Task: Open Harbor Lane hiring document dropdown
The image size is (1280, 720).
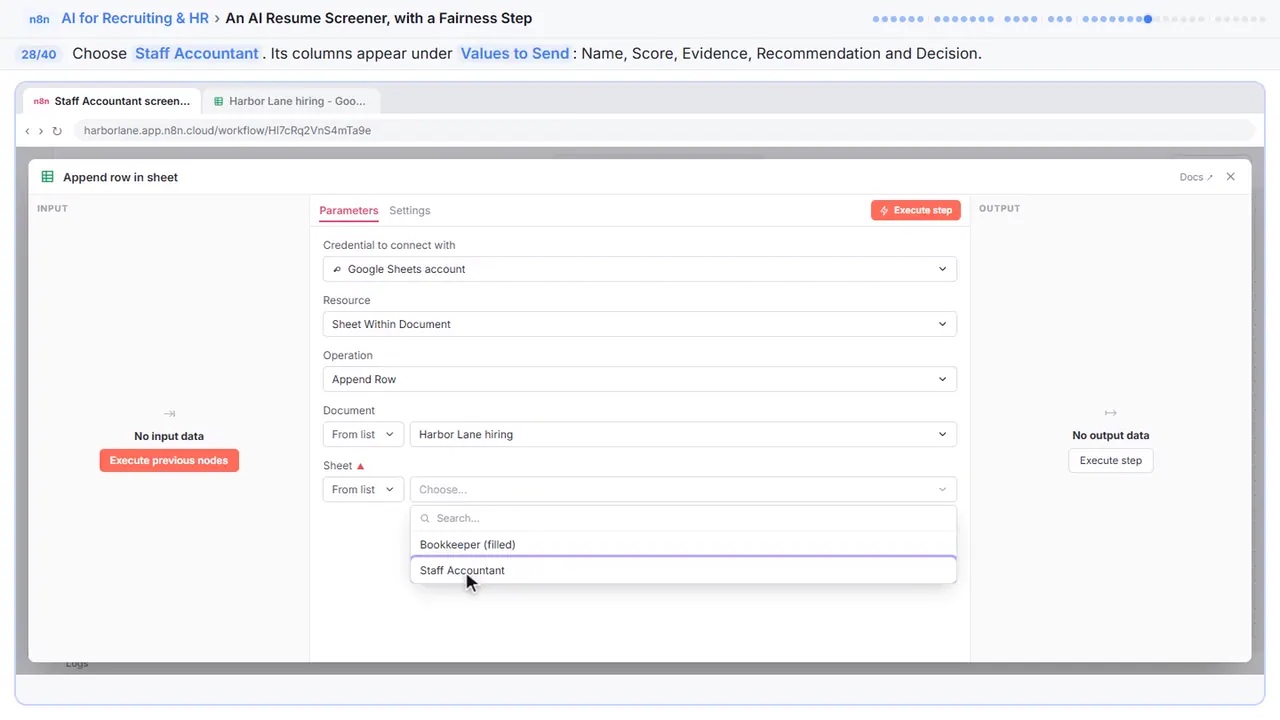Action: click(x=683, y=434)
